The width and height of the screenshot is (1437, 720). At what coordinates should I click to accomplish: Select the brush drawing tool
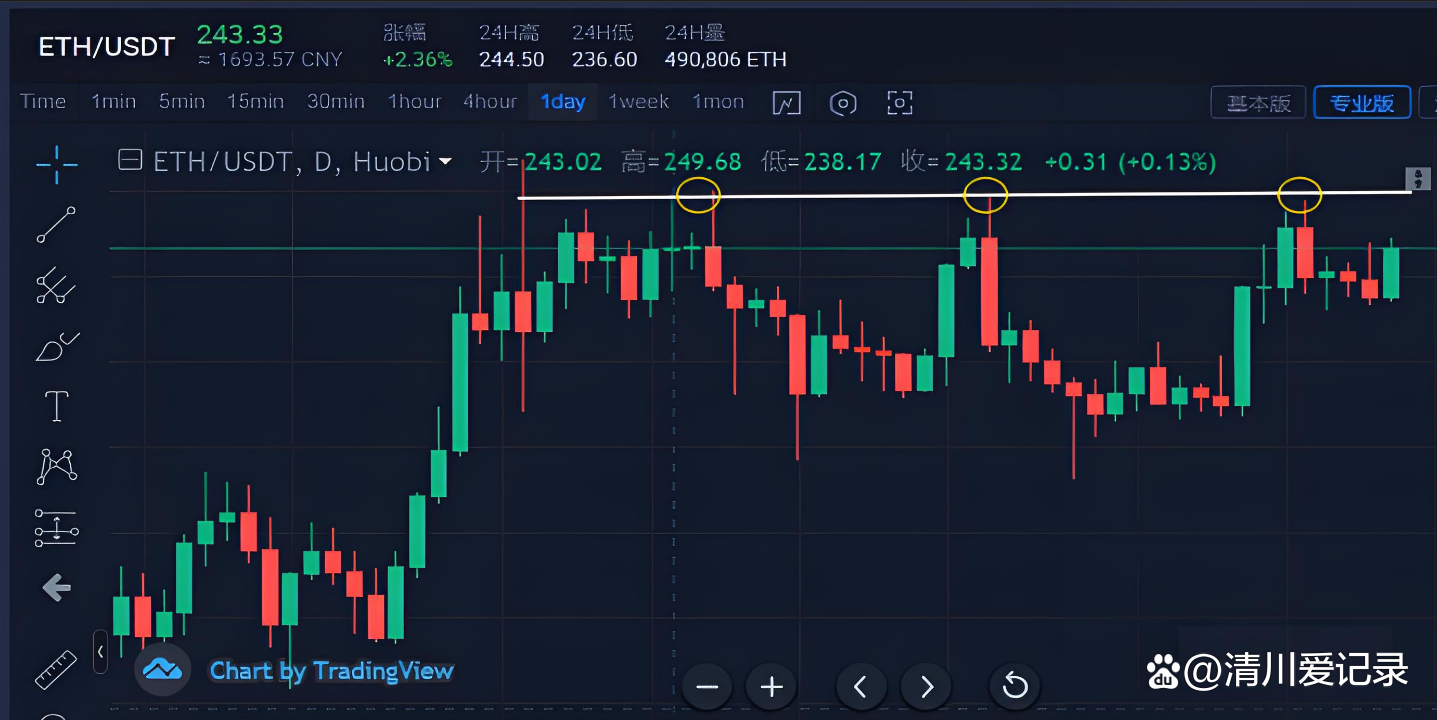pos(57,345)
